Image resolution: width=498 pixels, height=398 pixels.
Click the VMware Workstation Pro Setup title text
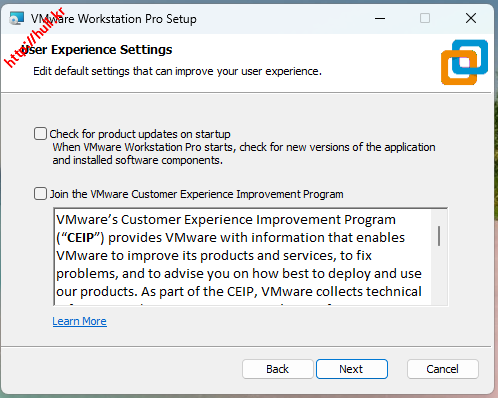(x=114, y=19)
